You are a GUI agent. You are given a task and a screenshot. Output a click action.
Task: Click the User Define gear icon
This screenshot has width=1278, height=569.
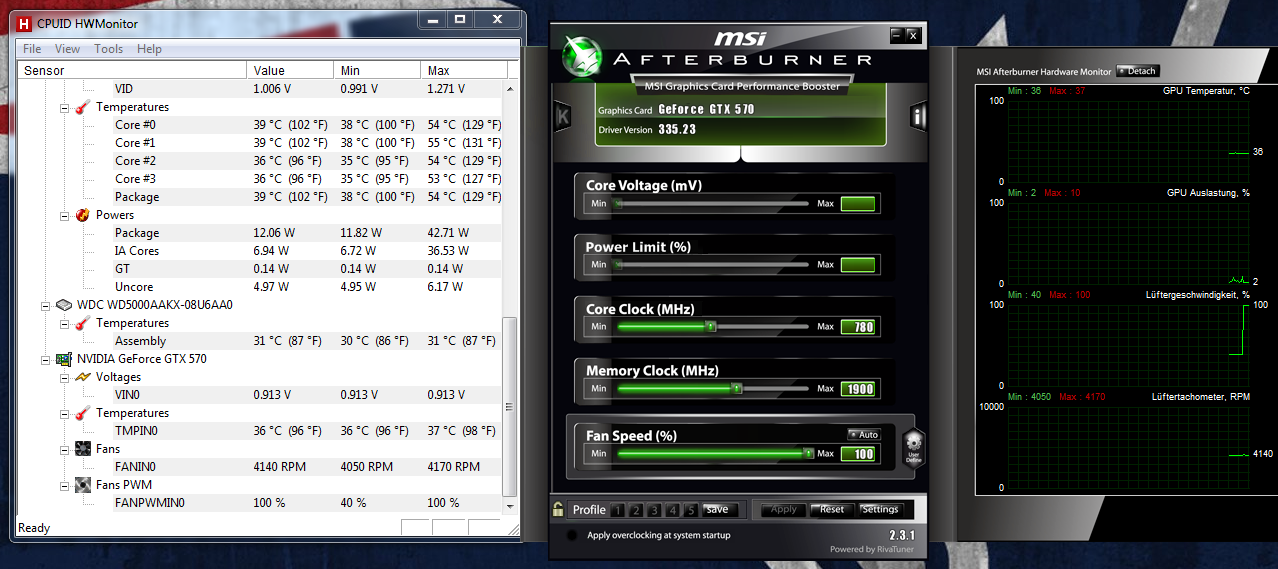pyautogui.click(x=913, y=447)
